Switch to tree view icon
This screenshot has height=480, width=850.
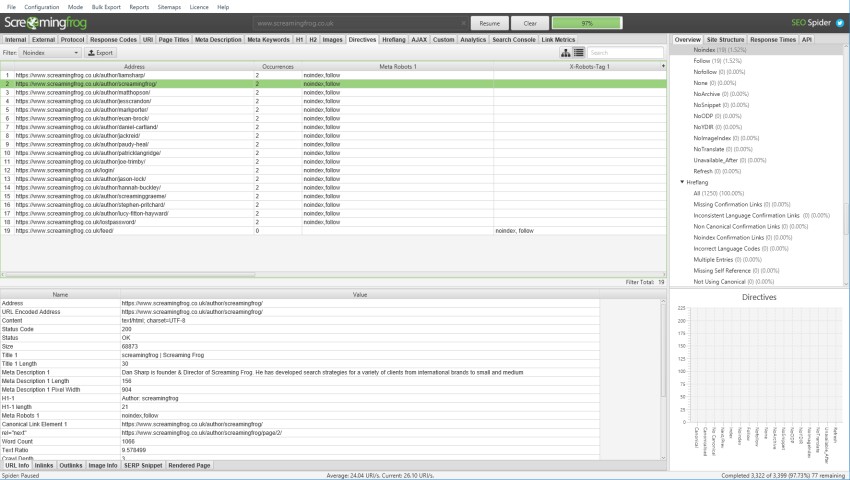click(x=565, y=53)
